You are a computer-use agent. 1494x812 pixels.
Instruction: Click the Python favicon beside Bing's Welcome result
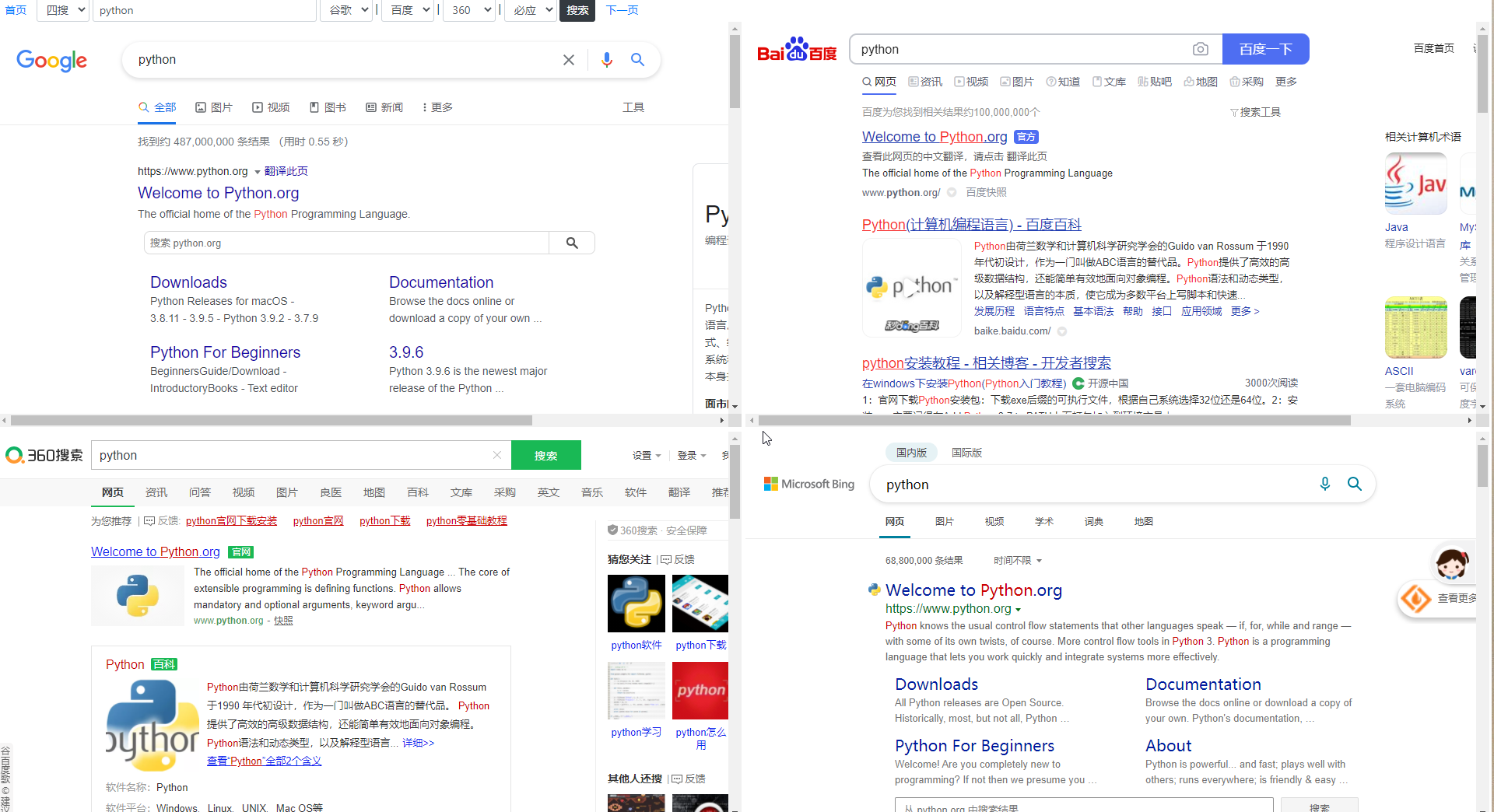(875, 590)
